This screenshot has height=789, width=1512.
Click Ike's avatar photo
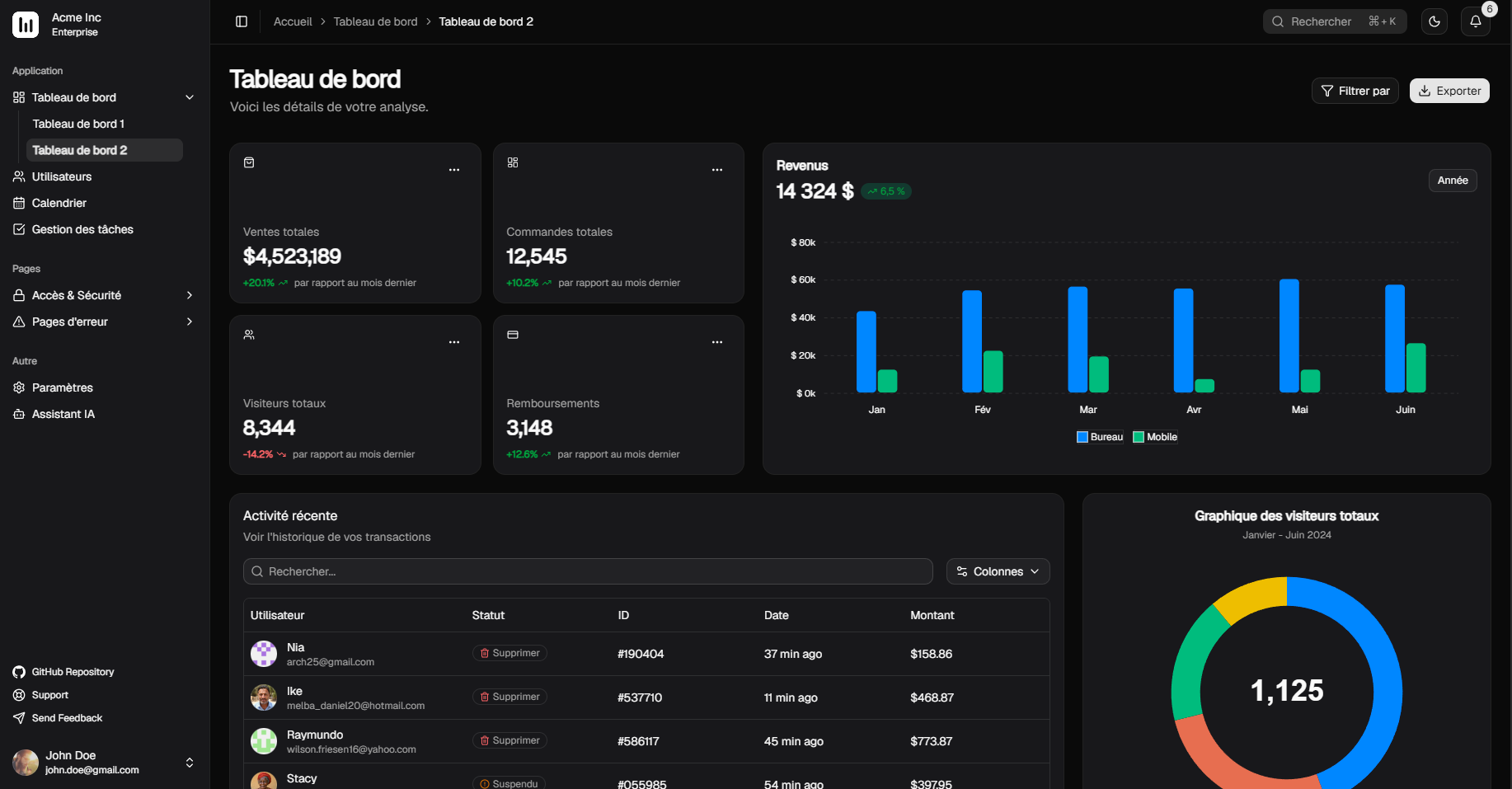(x=264, y=697)
